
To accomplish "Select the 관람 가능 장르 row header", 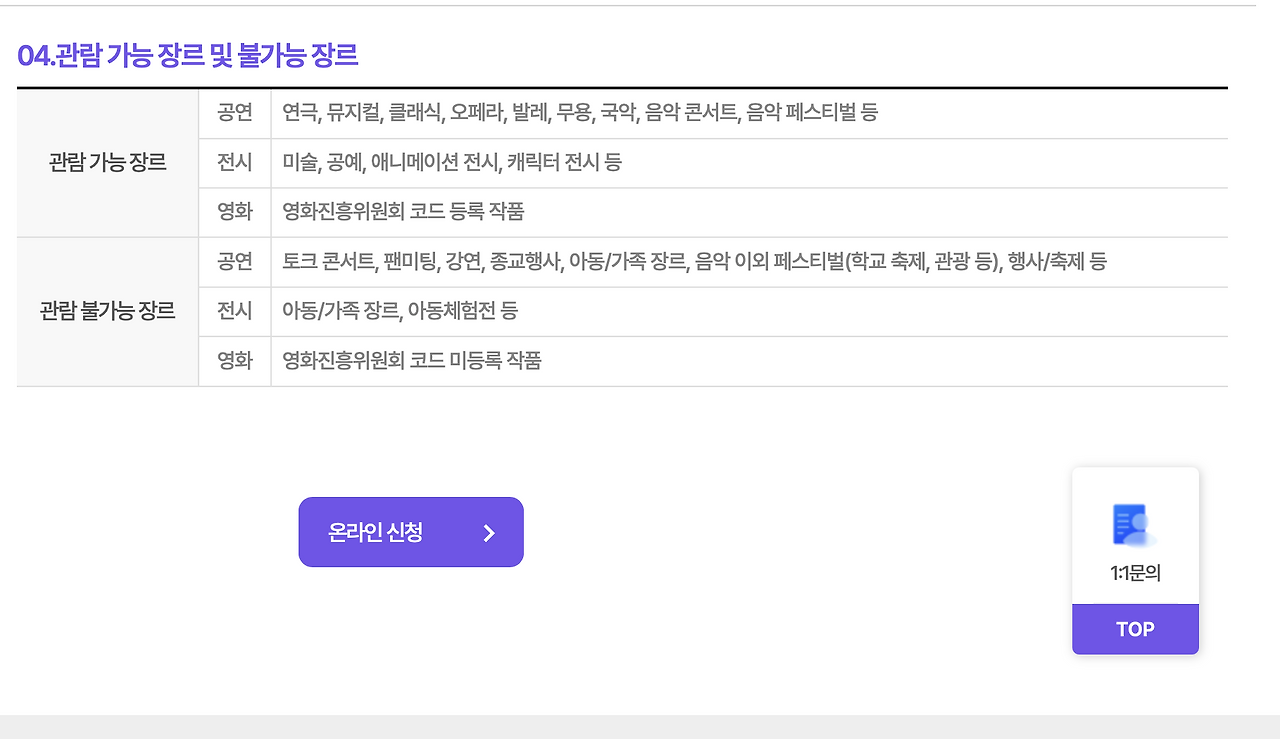I will pos(107,162).
